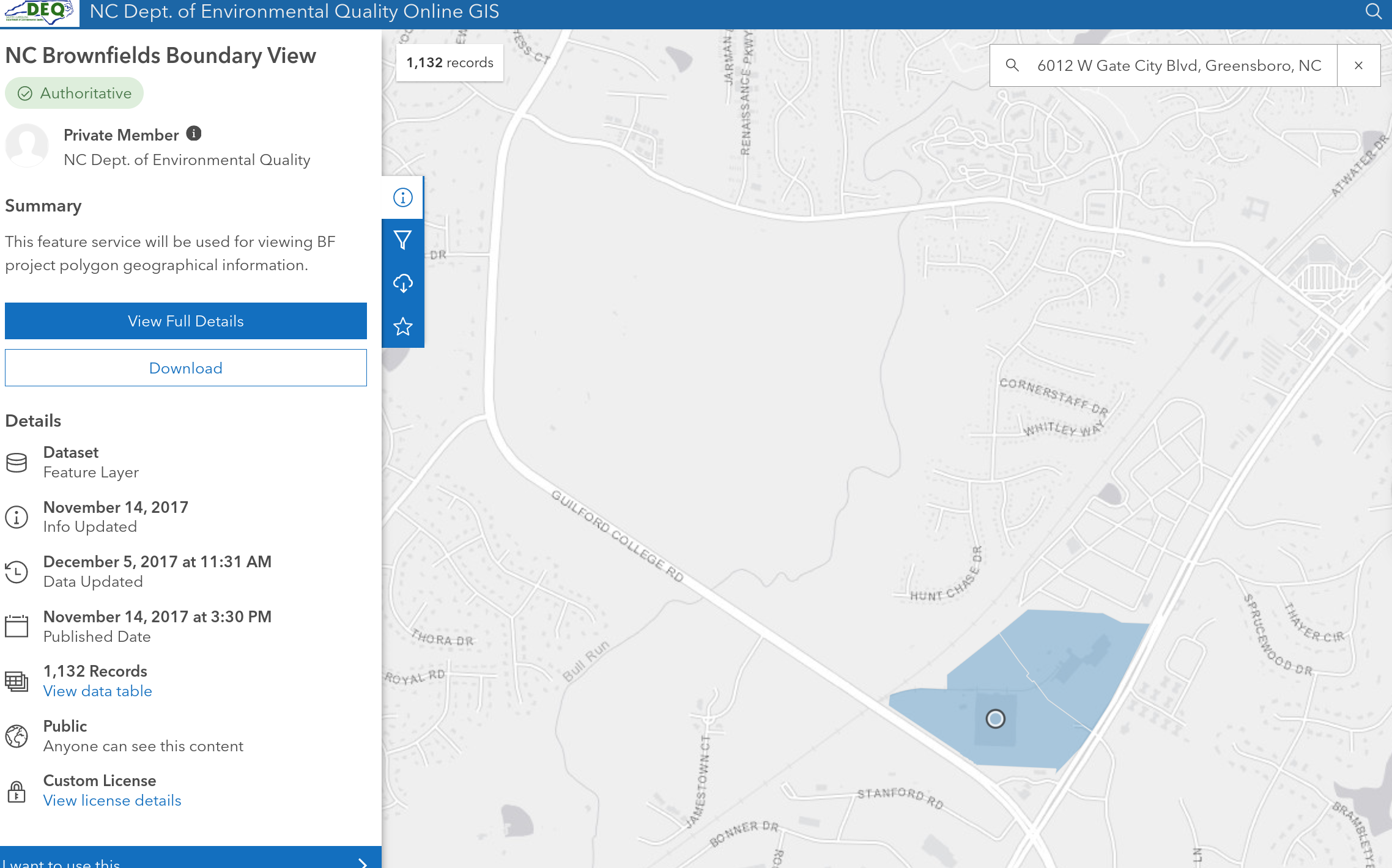
Task: Open the NC Brownfields Boundary View title
Action: pos(160,55)
